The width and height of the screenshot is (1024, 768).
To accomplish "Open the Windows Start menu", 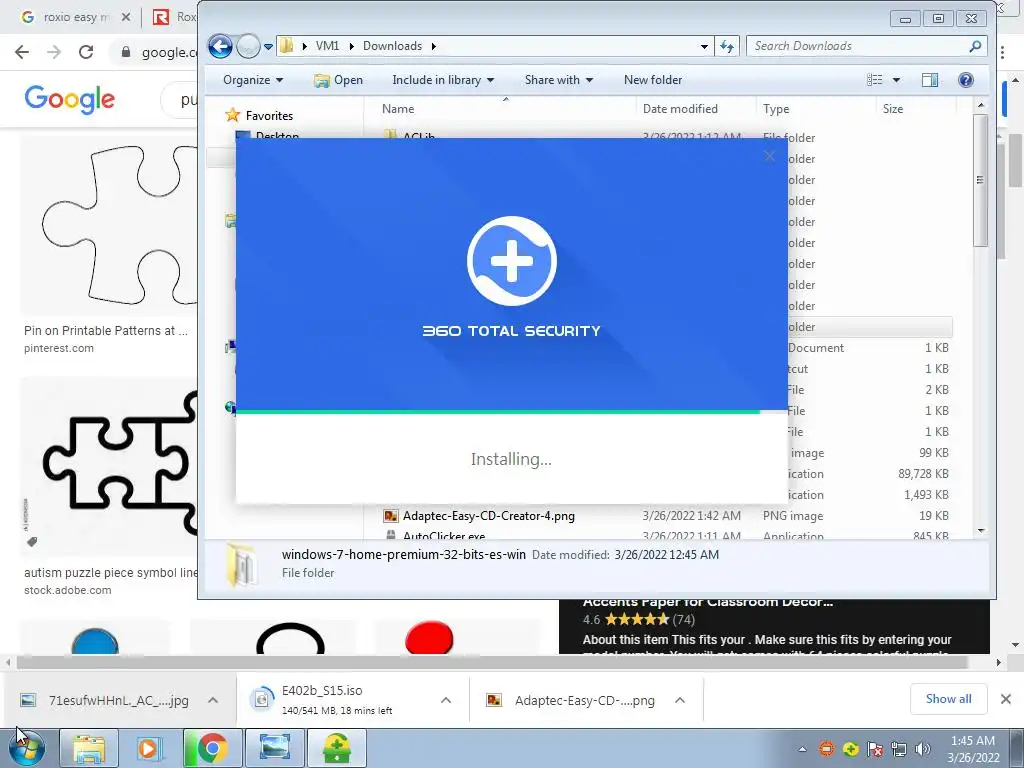I will [26, 748].
